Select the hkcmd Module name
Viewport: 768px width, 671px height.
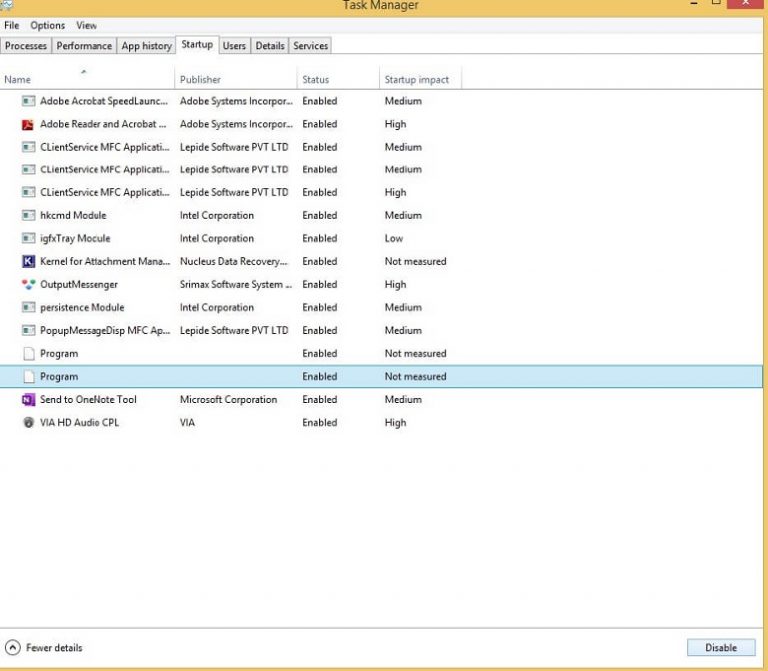(73, 216)
